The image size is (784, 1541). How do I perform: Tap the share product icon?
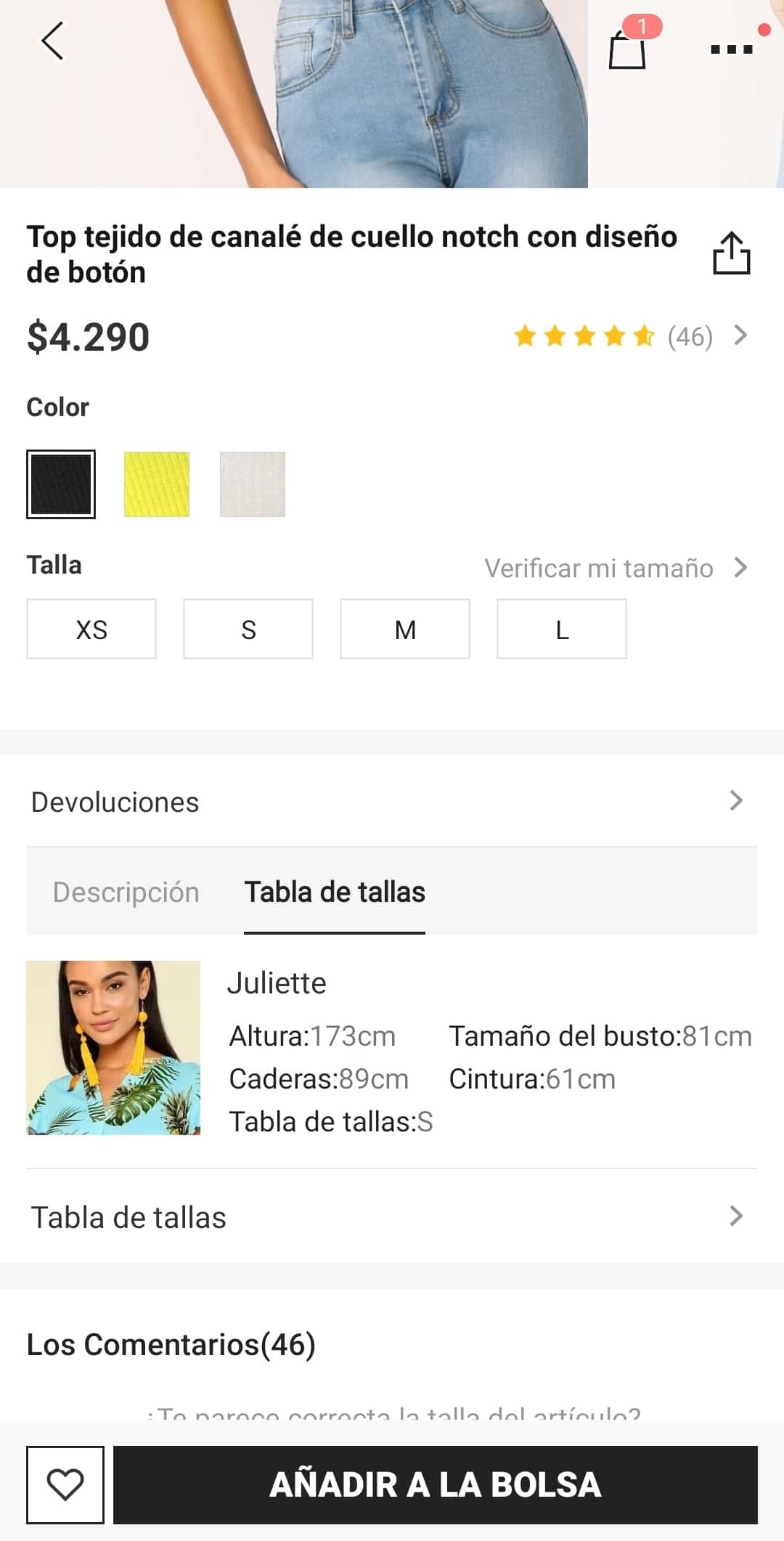(x=731, y=253)
